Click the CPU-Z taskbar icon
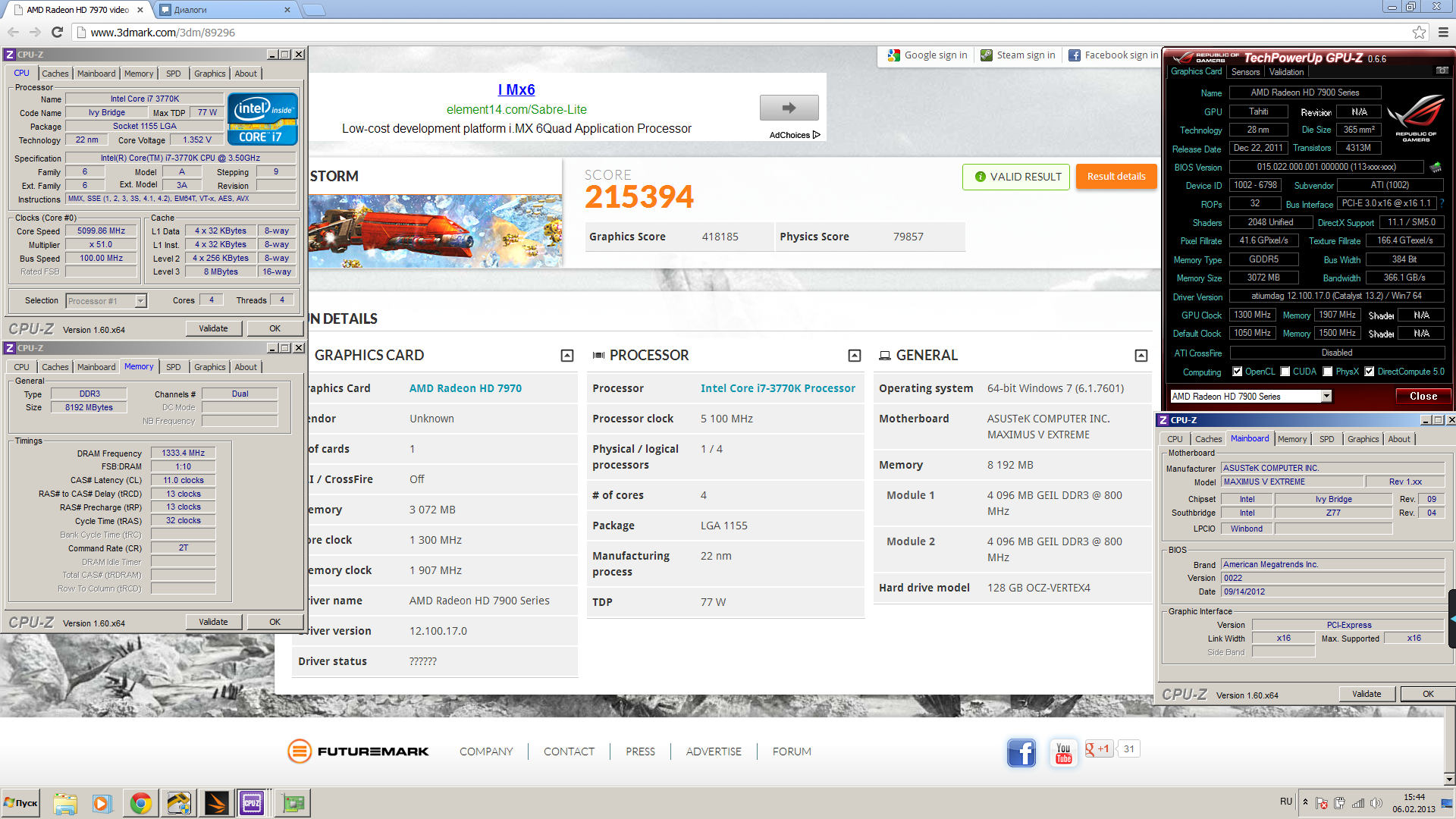The image size is (1456, 819). 252,803
